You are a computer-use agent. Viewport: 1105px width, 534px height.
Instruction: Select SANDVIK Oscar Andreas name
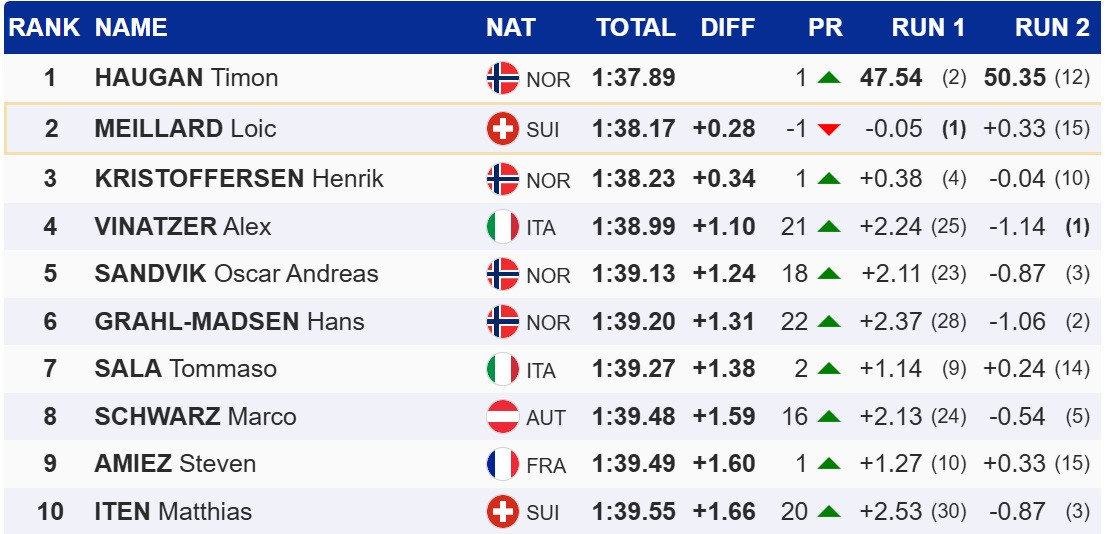coord(236,274)
